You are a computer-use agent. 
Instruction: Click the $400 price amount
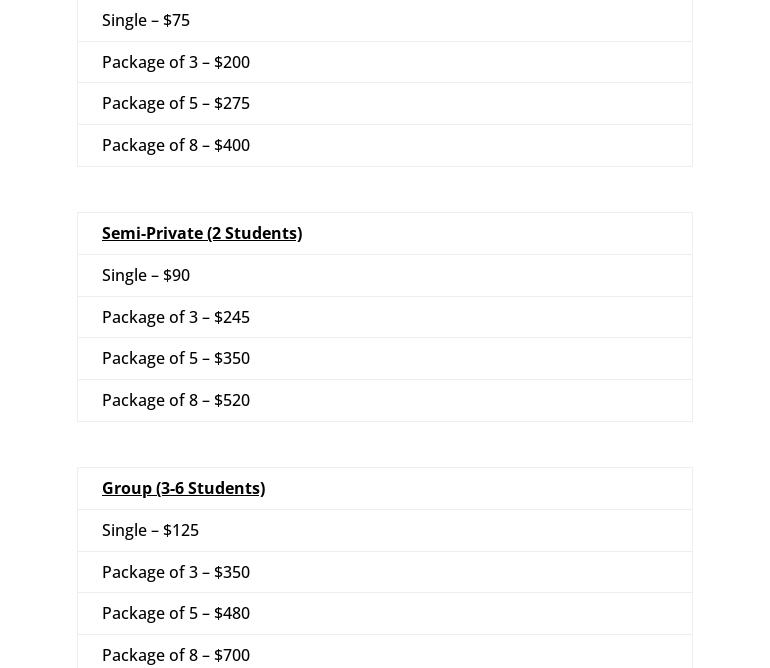[x=232, y=145]
